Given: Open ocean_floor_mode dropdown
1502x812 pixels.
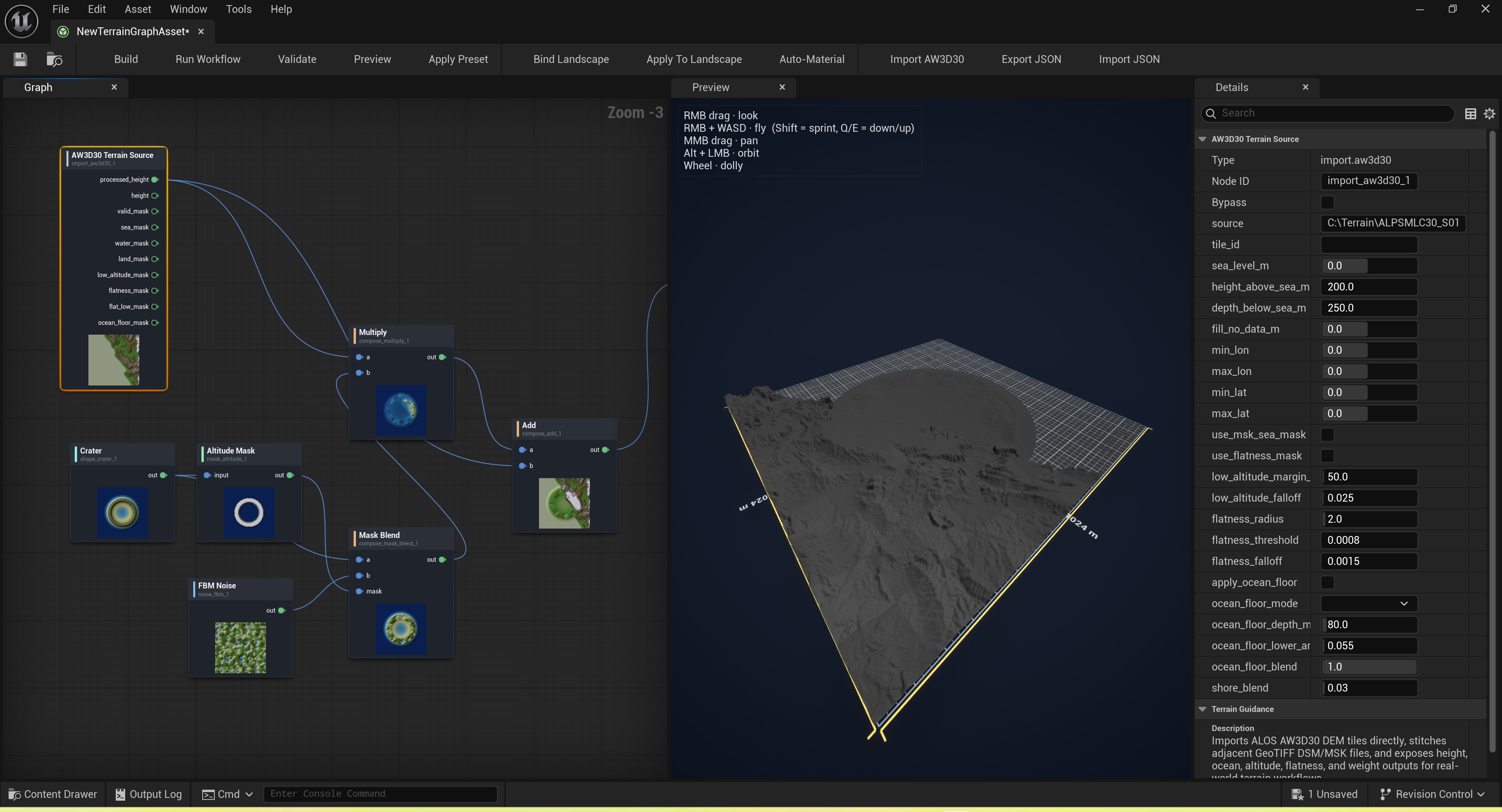Looking at the screenshot, I should pos(1369,603).
